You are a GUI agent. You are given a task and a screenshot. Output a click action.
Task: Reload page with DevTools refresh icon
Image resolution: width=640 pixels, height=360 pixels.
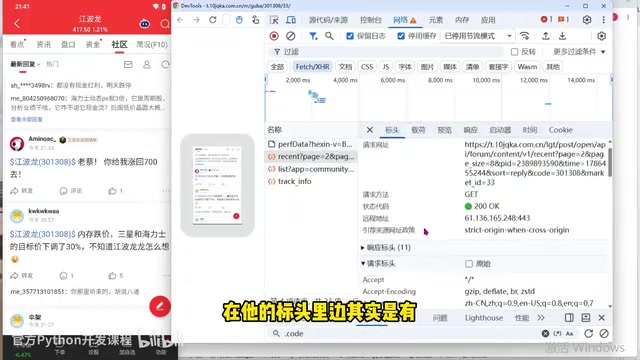(213, 20)
